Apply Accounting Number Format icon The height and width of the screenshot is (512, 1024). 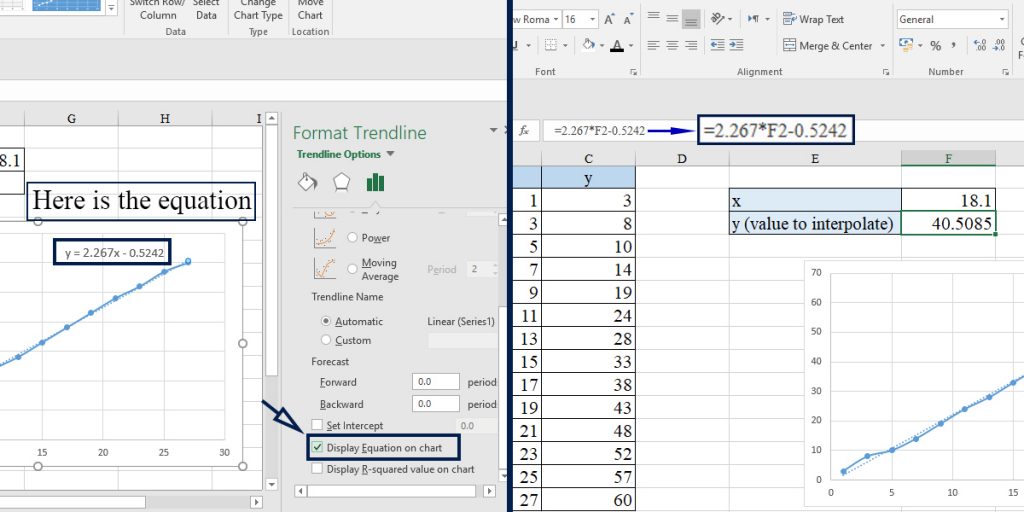pyautogui.click(x=906, y=45)
